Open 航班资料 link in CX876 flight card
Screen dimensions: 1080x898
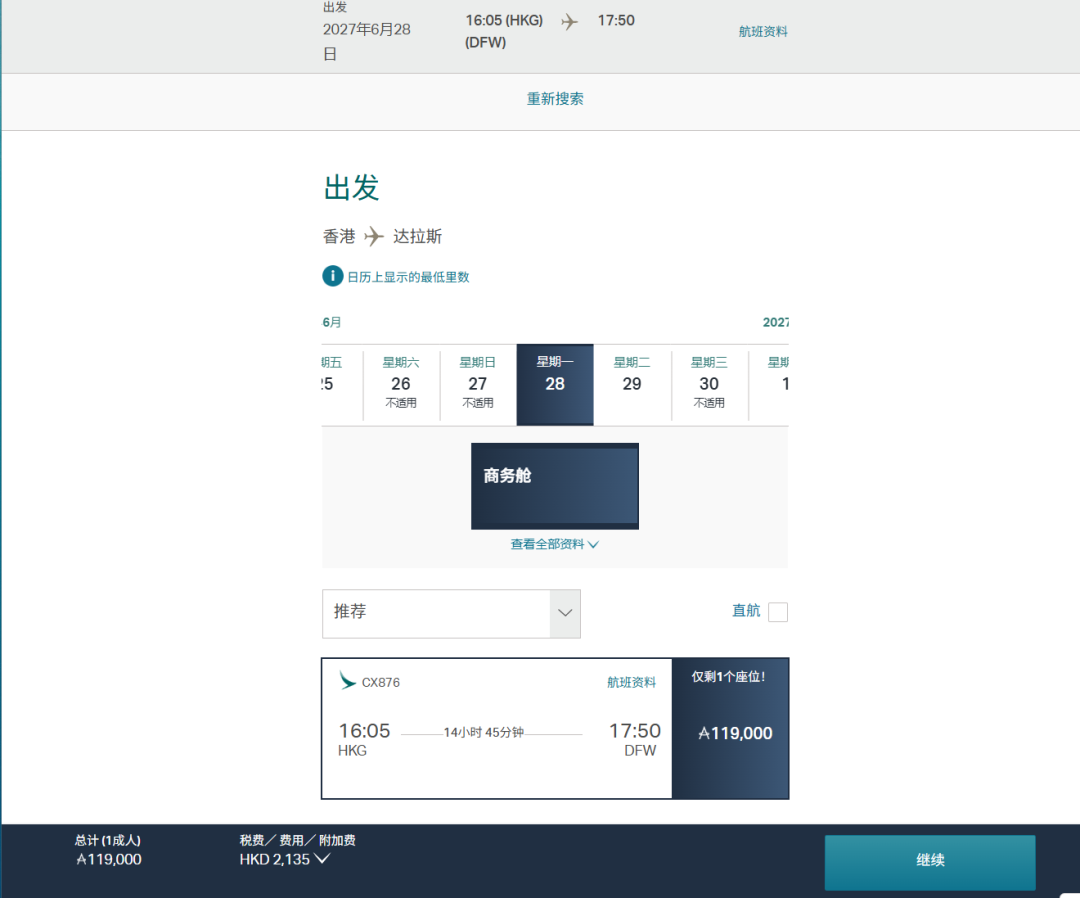[631, 682]
